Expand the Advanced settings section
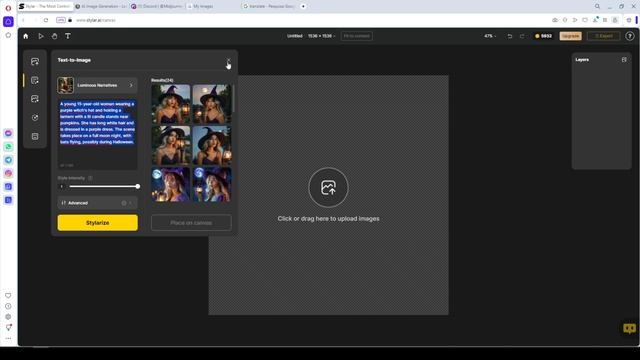This screenshot has width=640, height=360. pyautogui.click(x=98, y=203)
